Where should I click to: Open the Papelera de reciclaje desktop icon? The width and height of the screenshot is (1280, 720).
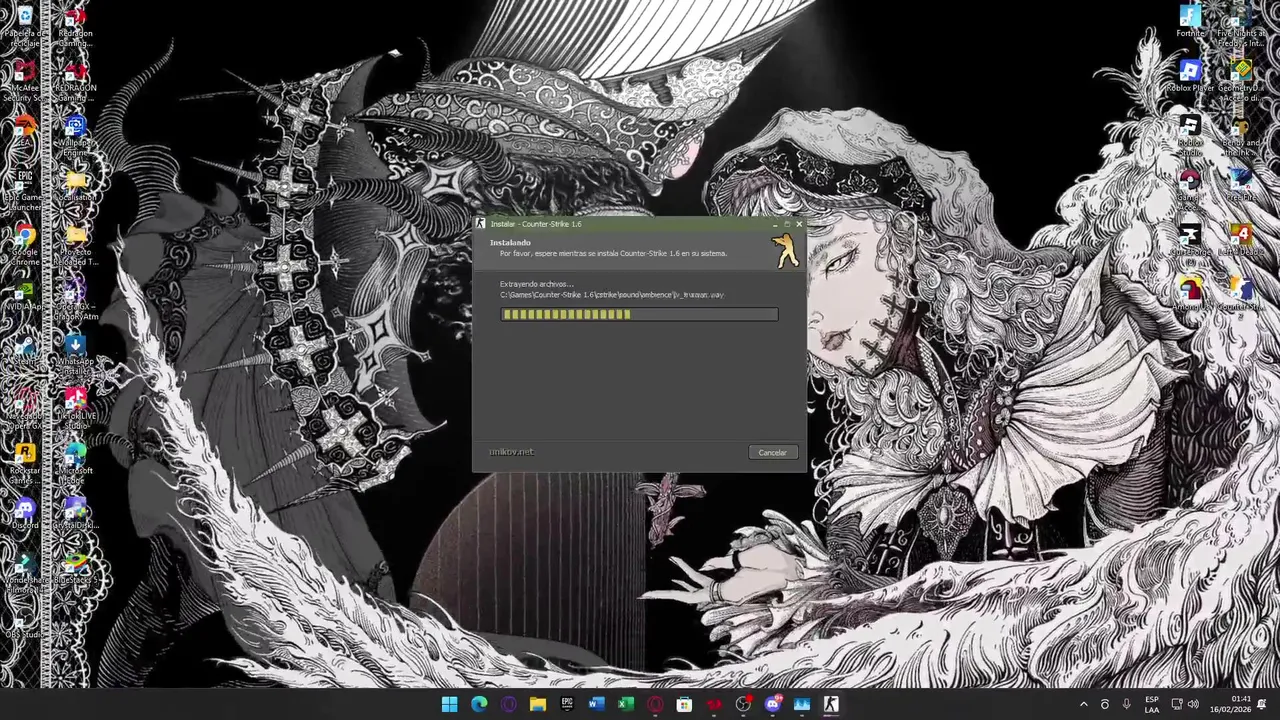(24, 27)
